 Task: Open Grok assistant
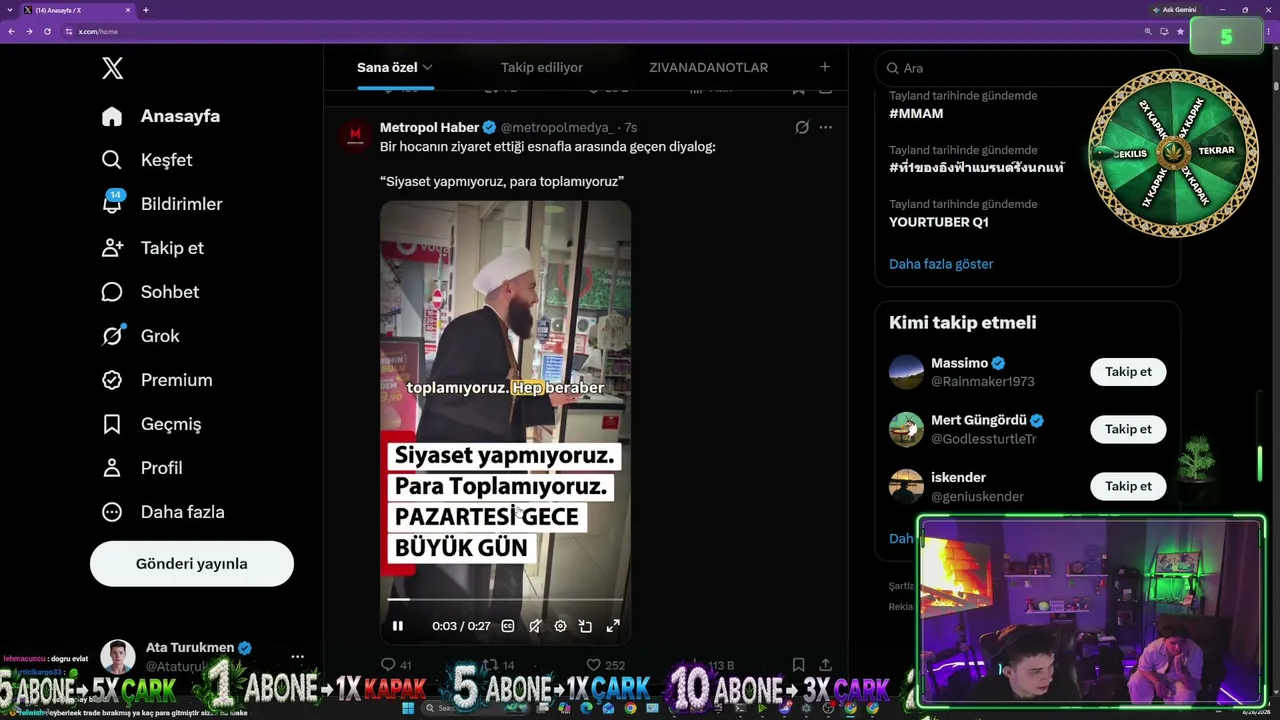pos(141,336)
